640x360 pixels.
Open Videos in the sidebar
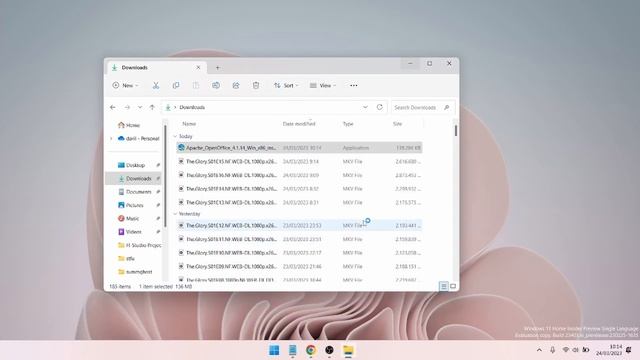(x=133, y=232)
